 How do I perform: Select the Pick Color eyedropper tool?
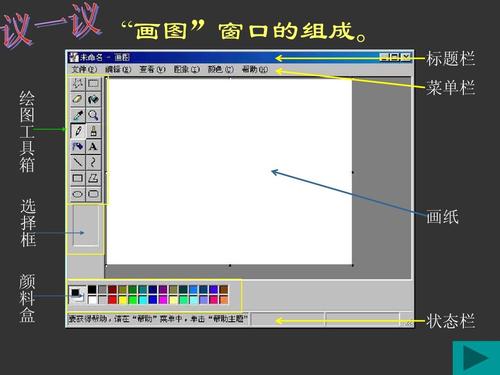(78, 115)
